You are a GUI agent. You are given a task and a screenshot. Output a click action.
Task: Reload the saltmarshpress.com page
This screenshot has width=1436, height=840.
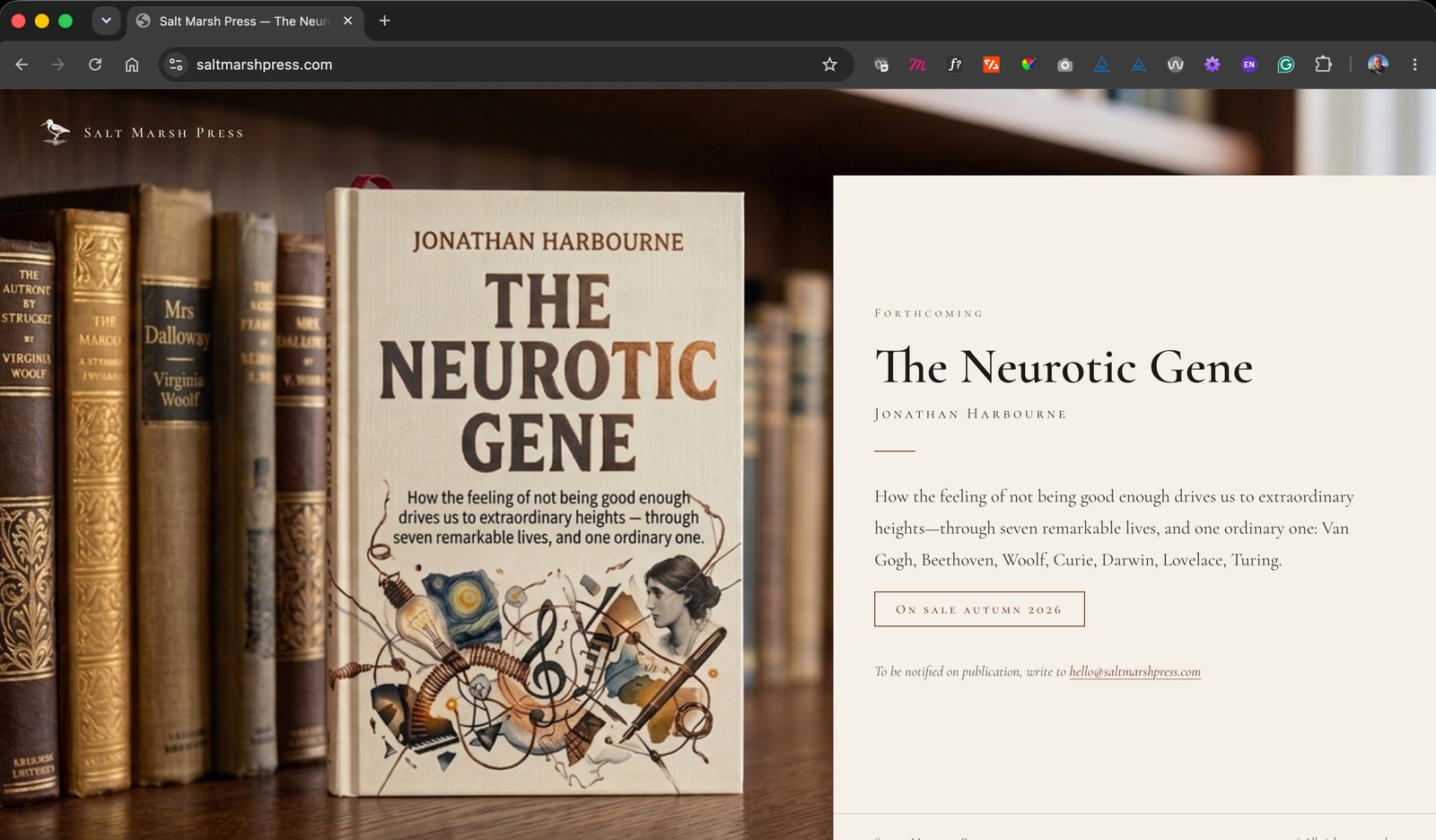[x=95, y=65]
